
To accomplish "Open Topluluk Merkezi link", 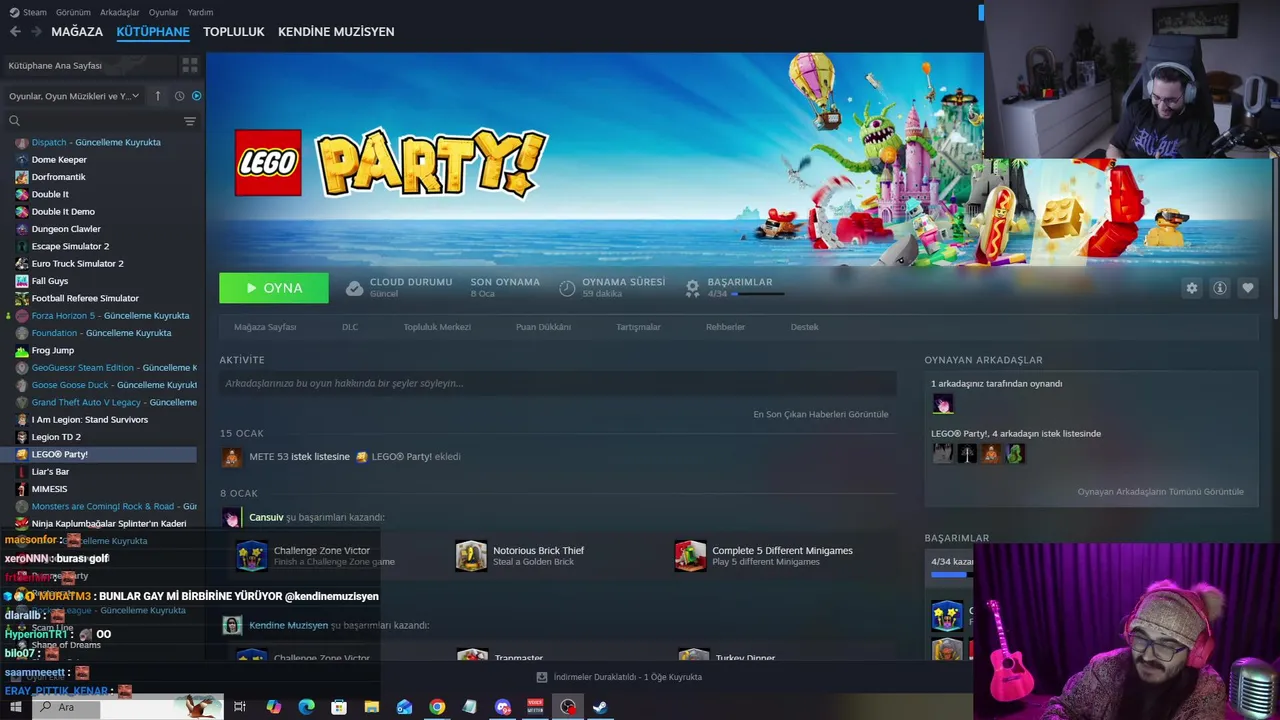I will (x=437, y=327).
